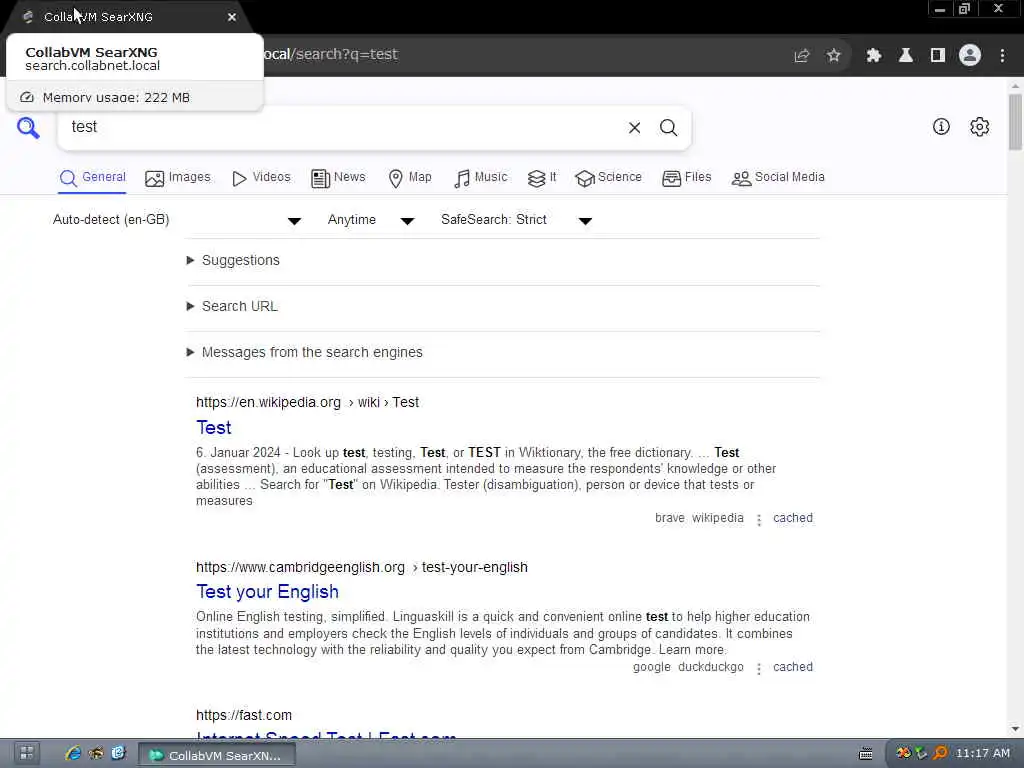
Task: Open the SafeSearch: Strict dropdown
Action: click(x=517, y=220)
